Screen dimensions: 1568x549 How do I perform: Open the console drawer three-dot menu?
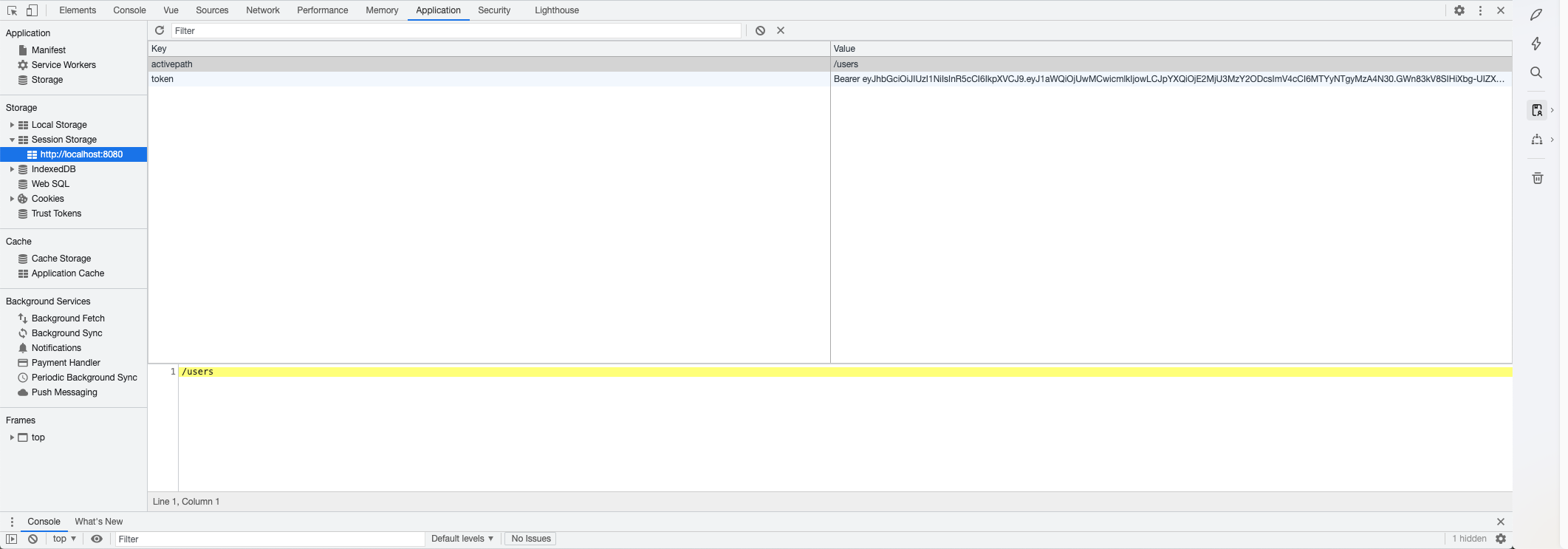point(12,522)
